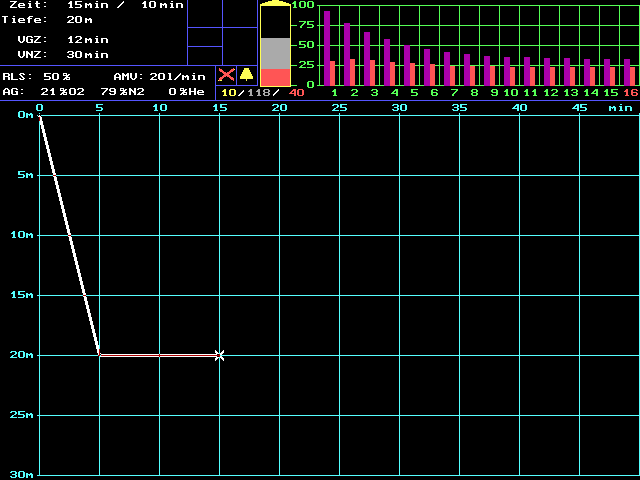Click the AMV 20l/min setting
640x480 pixels.
click(x=176, y=76)
